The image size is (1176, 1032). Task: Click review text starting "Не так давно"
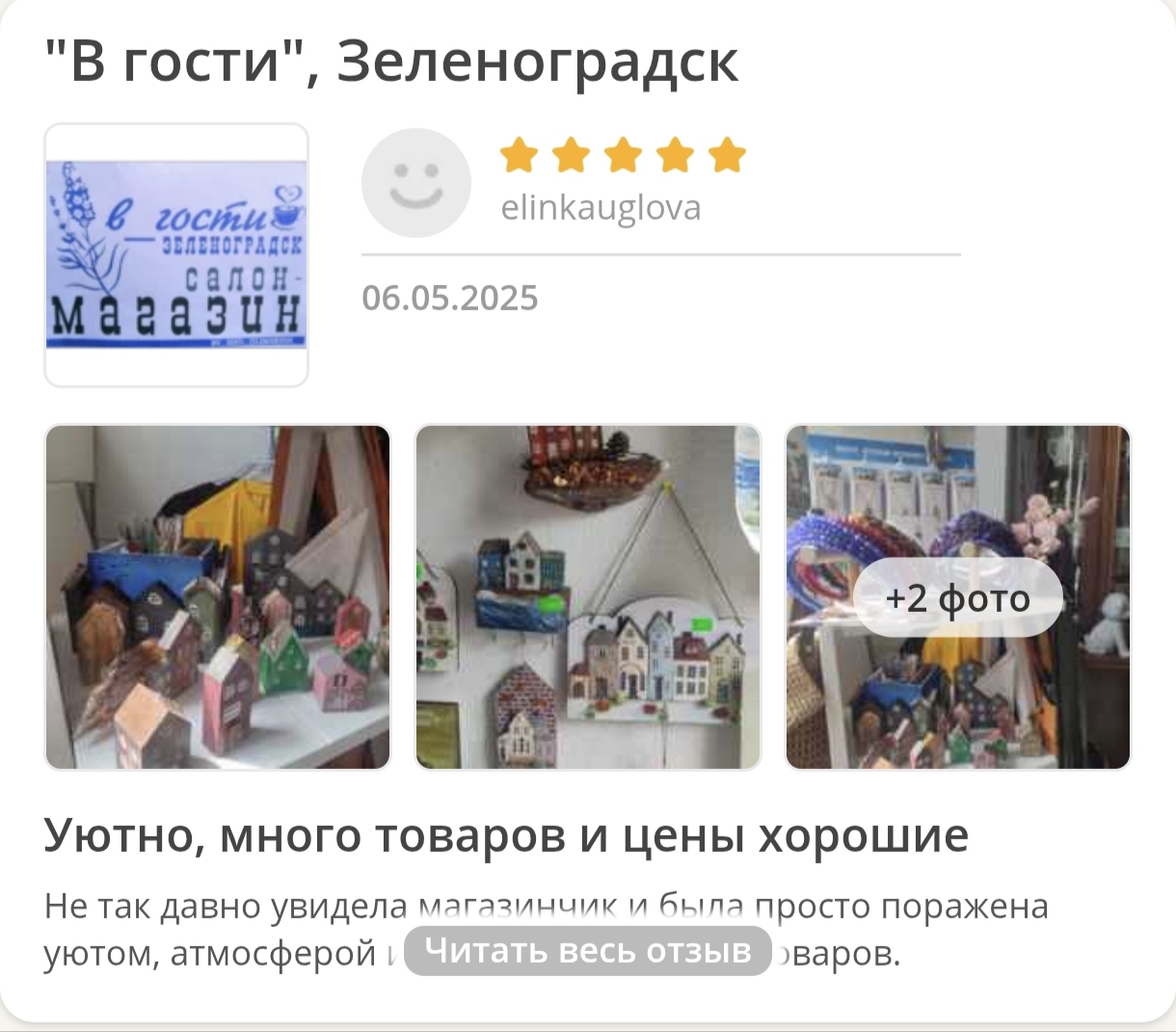point(547,930)
